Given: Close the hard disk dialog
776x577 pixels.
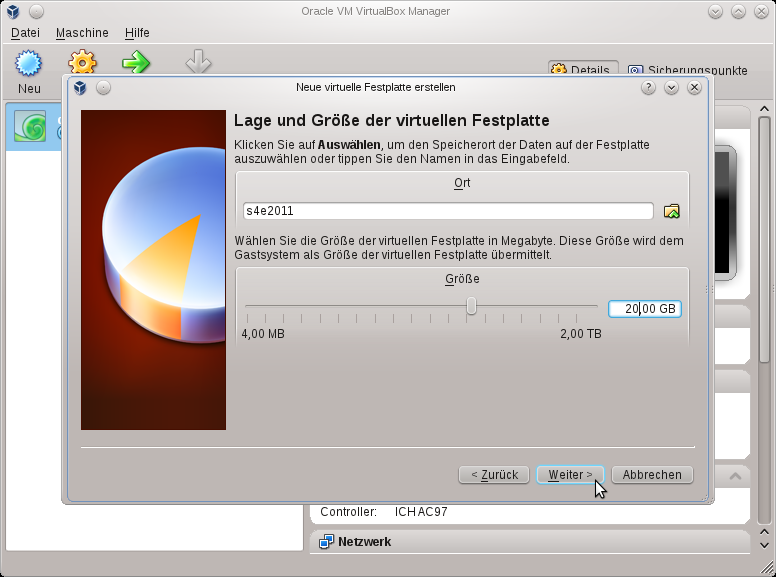Looking at the screenshot, I should coord(694,88).
